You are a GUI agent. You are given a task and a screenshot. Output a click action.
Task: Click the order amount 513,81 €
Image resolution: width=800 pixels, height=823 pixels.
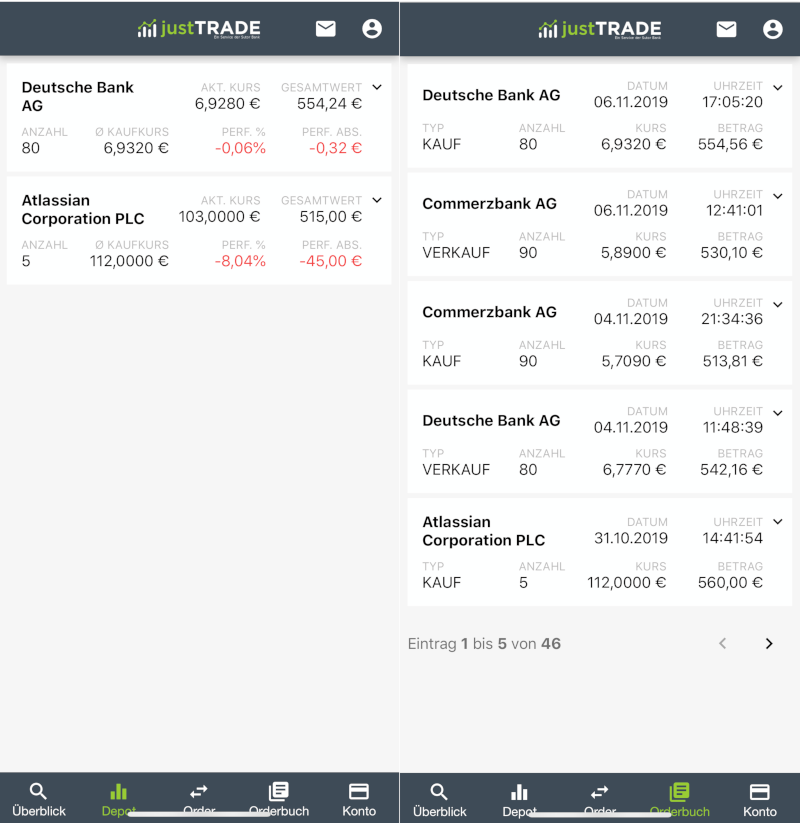tap(733, 361)
